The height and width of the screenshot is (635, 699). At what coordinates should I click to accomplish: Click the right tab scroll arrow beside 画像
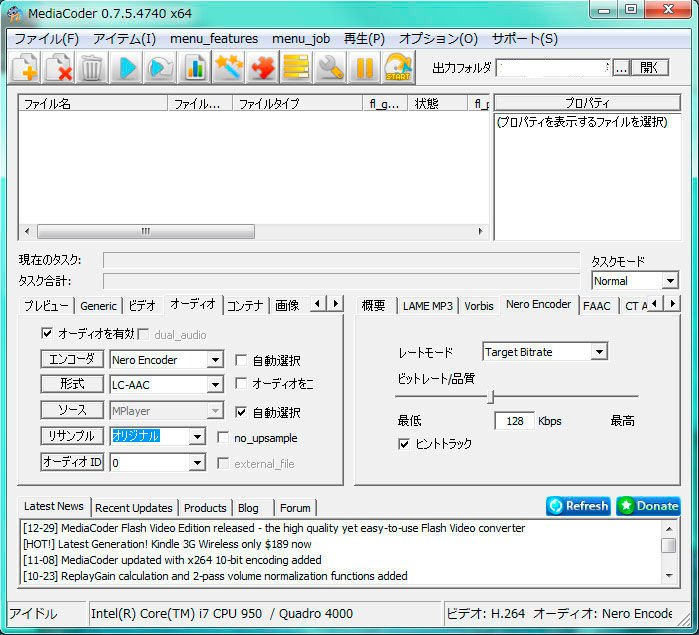(335, 304)
